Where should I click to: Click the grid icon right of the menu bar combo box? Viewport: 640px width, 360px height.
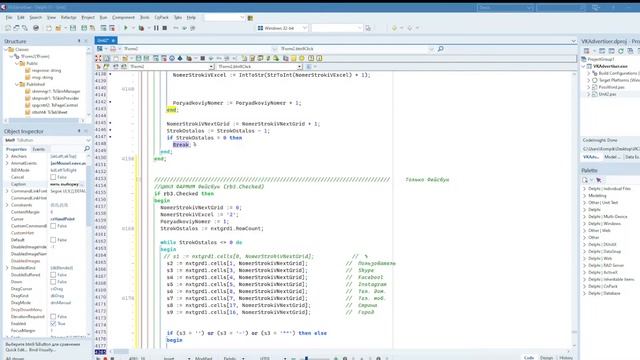(250, 18)
